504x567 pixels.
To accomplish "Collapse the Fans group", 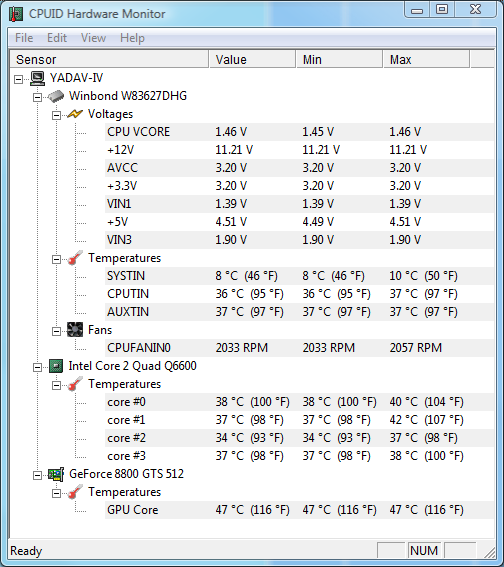I will [x=56, y=331].
